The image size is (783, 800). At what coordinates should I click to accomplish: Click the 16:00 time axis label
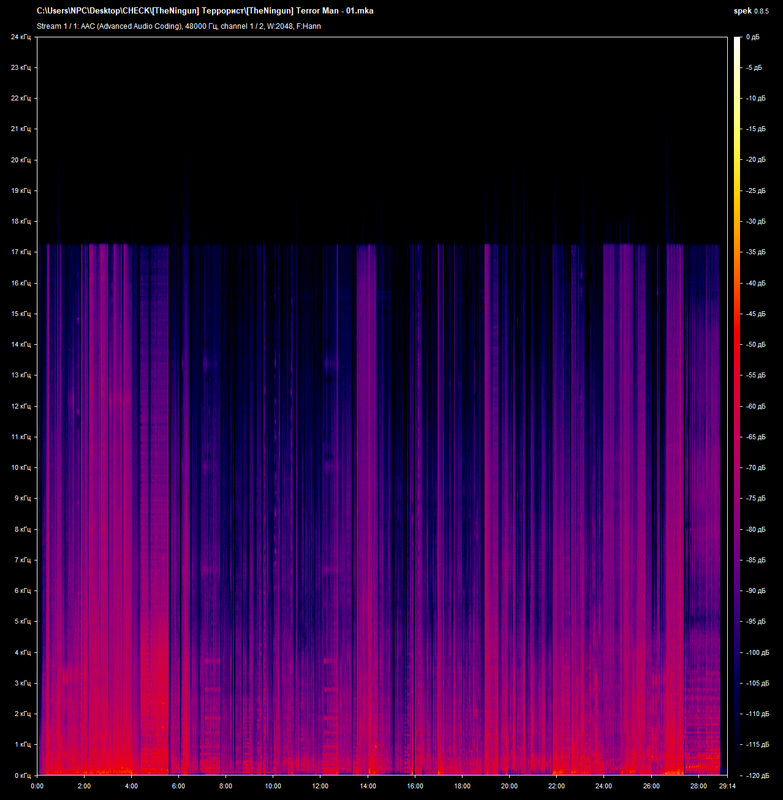click(415, 786)
